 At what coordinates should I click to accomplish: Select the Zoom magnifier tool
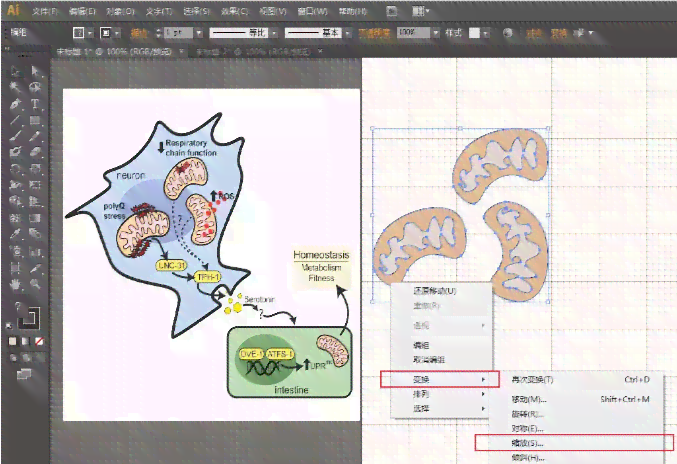(35, 284)
